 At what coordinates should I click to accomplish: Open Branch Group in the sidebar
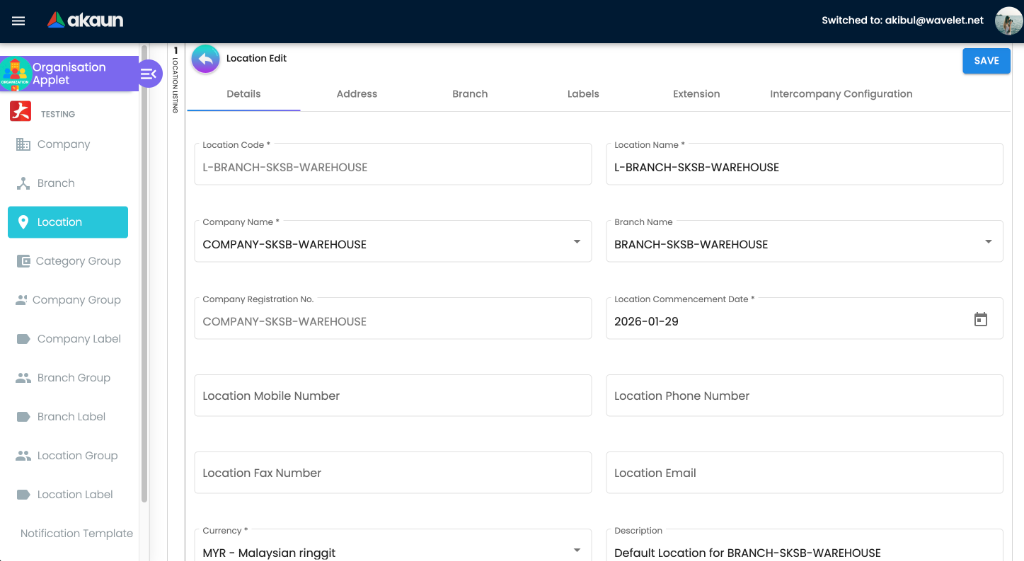tap(68, 378)
